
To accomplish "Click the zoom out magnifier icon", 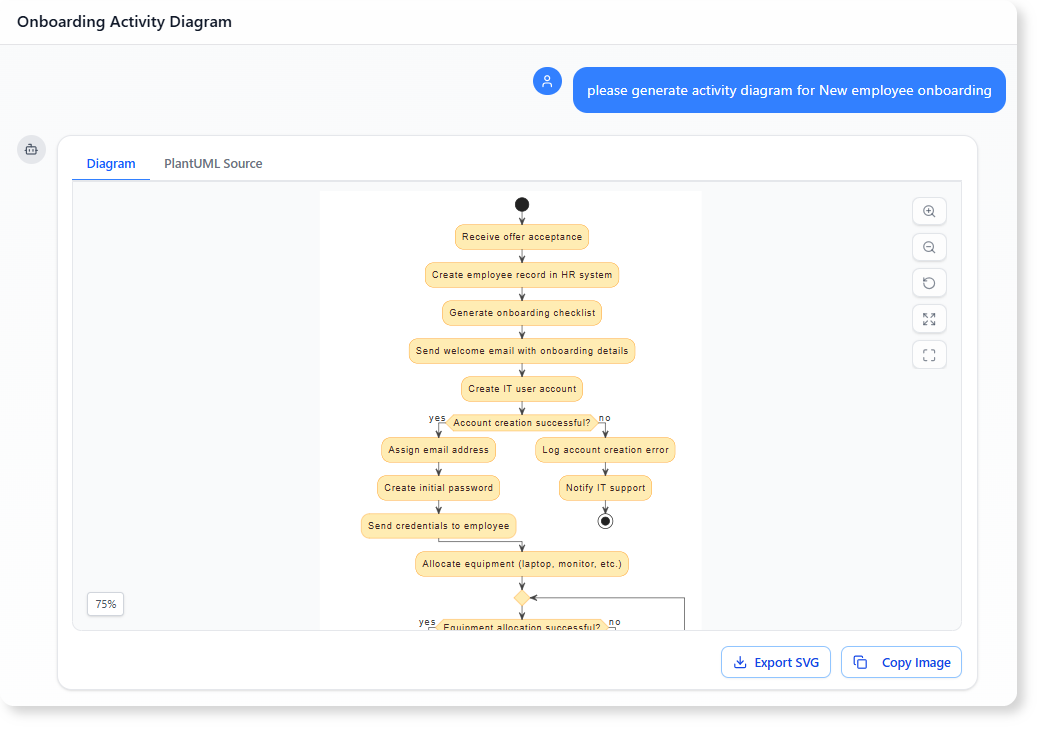I will pyautogui.click(x=929, y=247).
